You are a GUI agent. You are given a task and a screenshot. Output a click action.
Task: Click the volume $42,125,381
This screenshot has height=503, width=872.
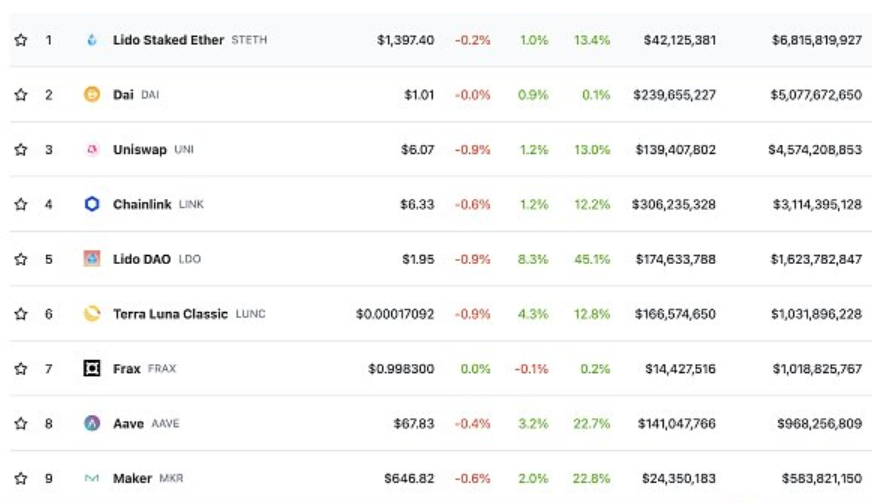pos(680,40)
